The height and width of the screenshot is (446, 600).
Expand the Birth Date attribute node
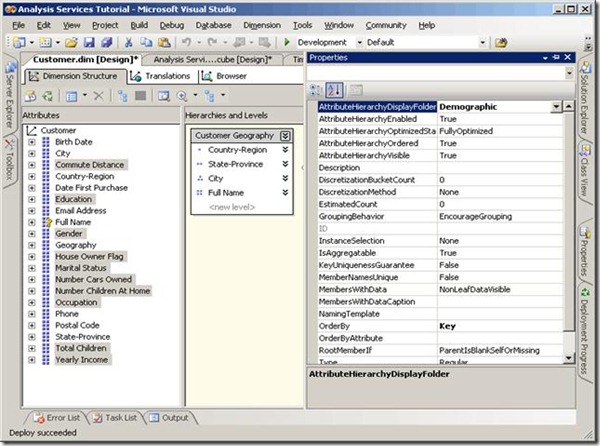pos(32,142)
